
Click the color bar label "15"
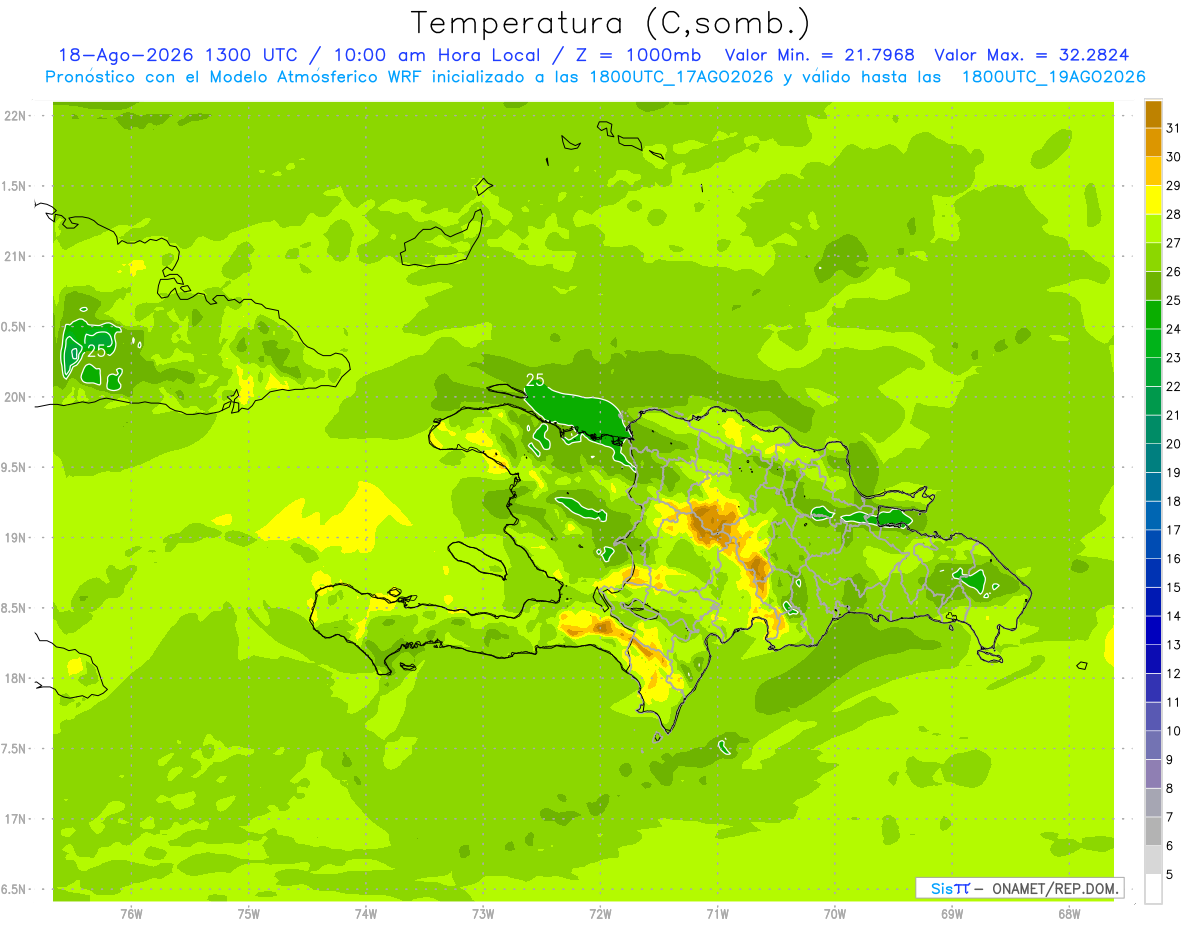1173,587
